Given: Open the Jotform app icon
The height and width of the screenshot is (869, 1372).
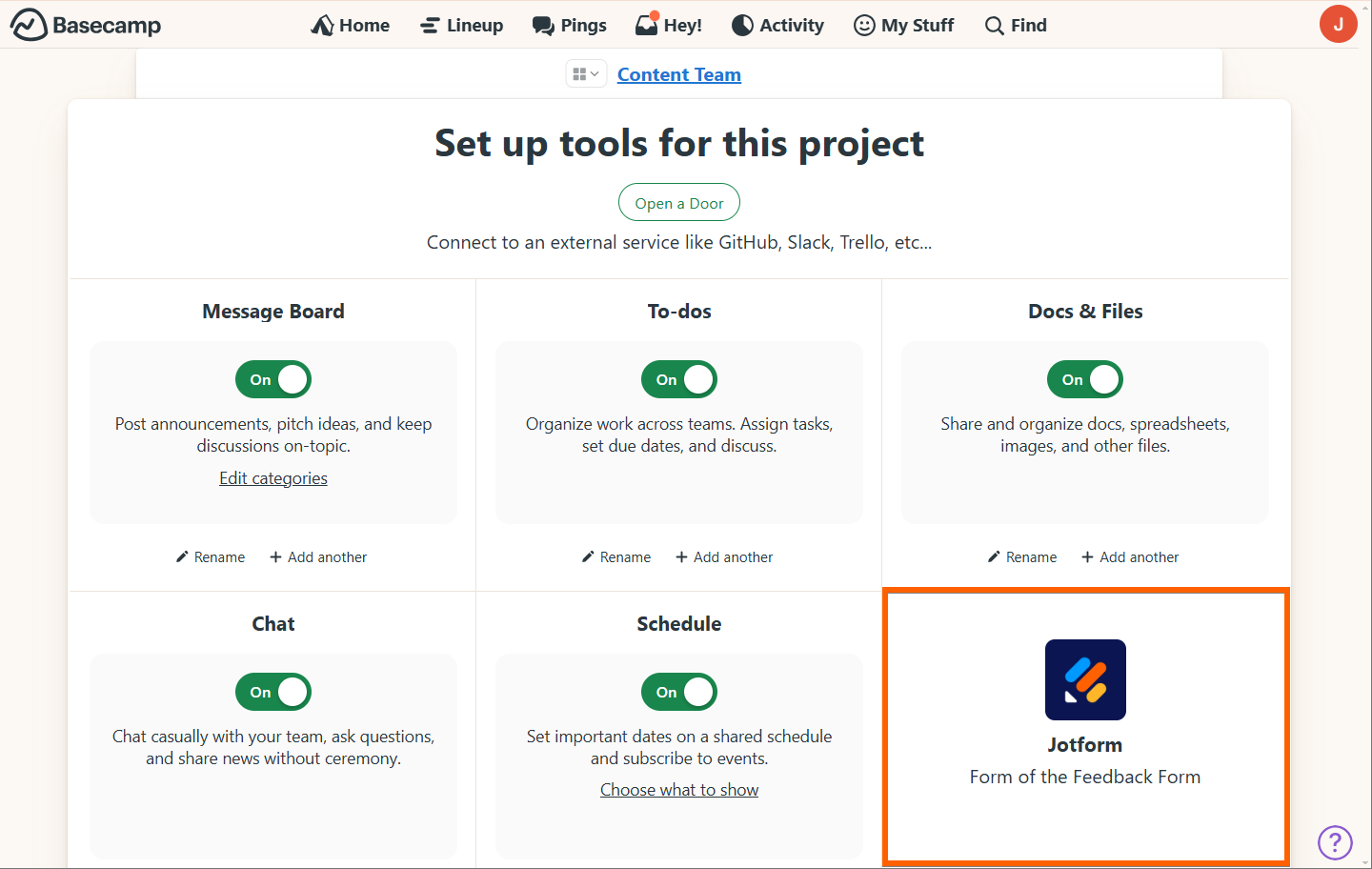Looking at the screenshot, I should click(1085, 679).
